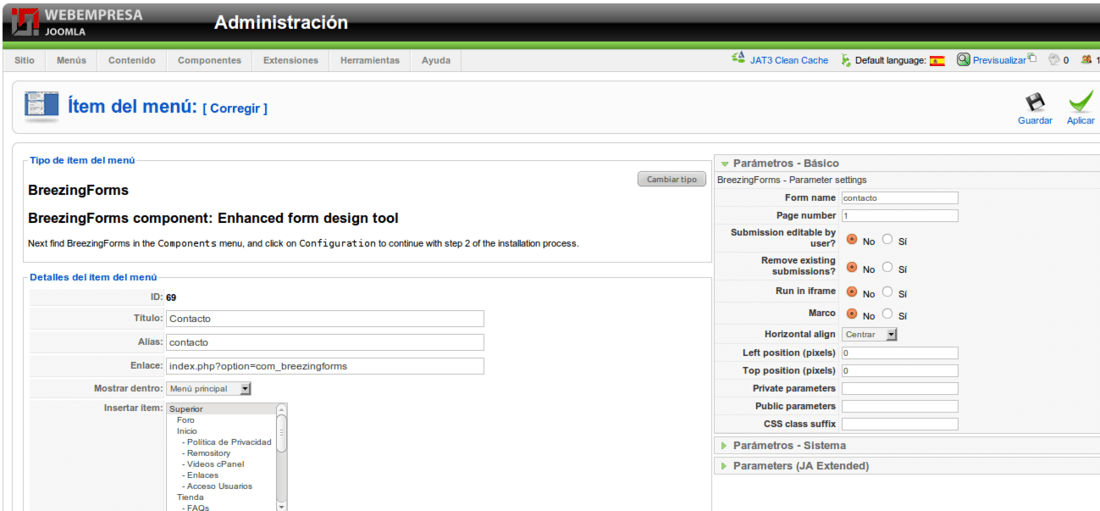Set Submission editable by user to No

pos(852,239)
